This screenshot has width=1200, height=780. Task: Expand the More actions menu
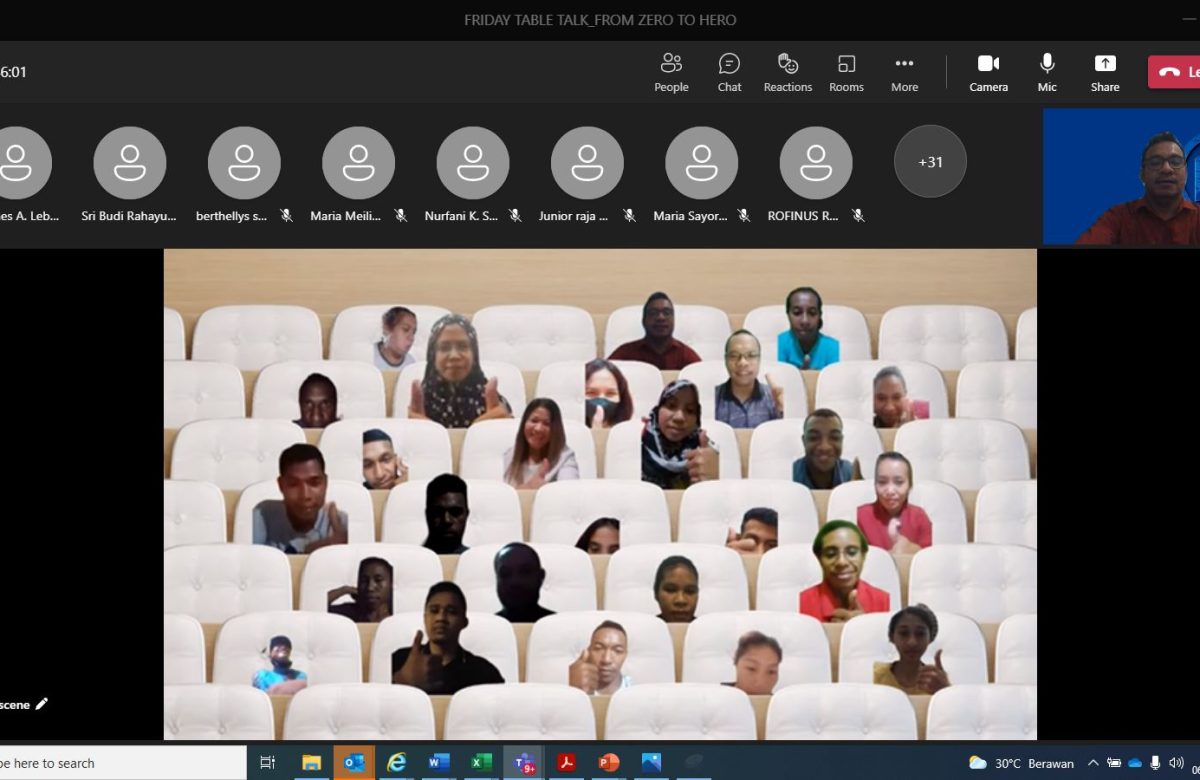(x=904, y=72)
